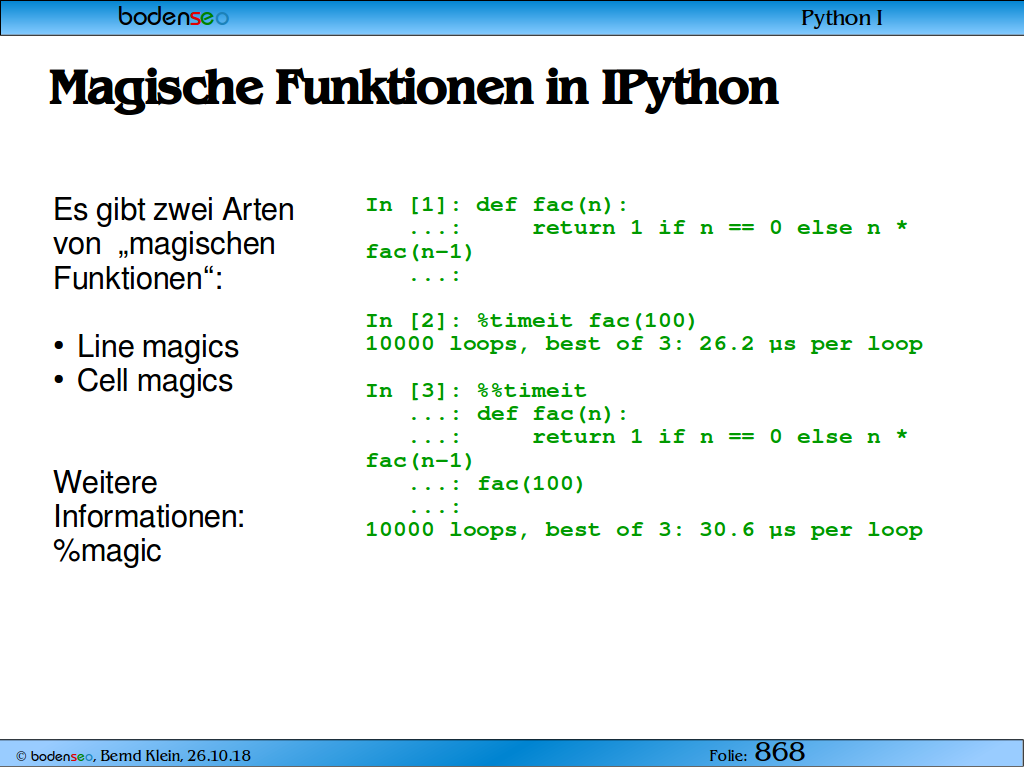Image resolution: width=1024 pixels, height=768 pixels.
Task: Click the slide title 'Magische Funktionen in IPython'
Action: [x=413, y=88]
